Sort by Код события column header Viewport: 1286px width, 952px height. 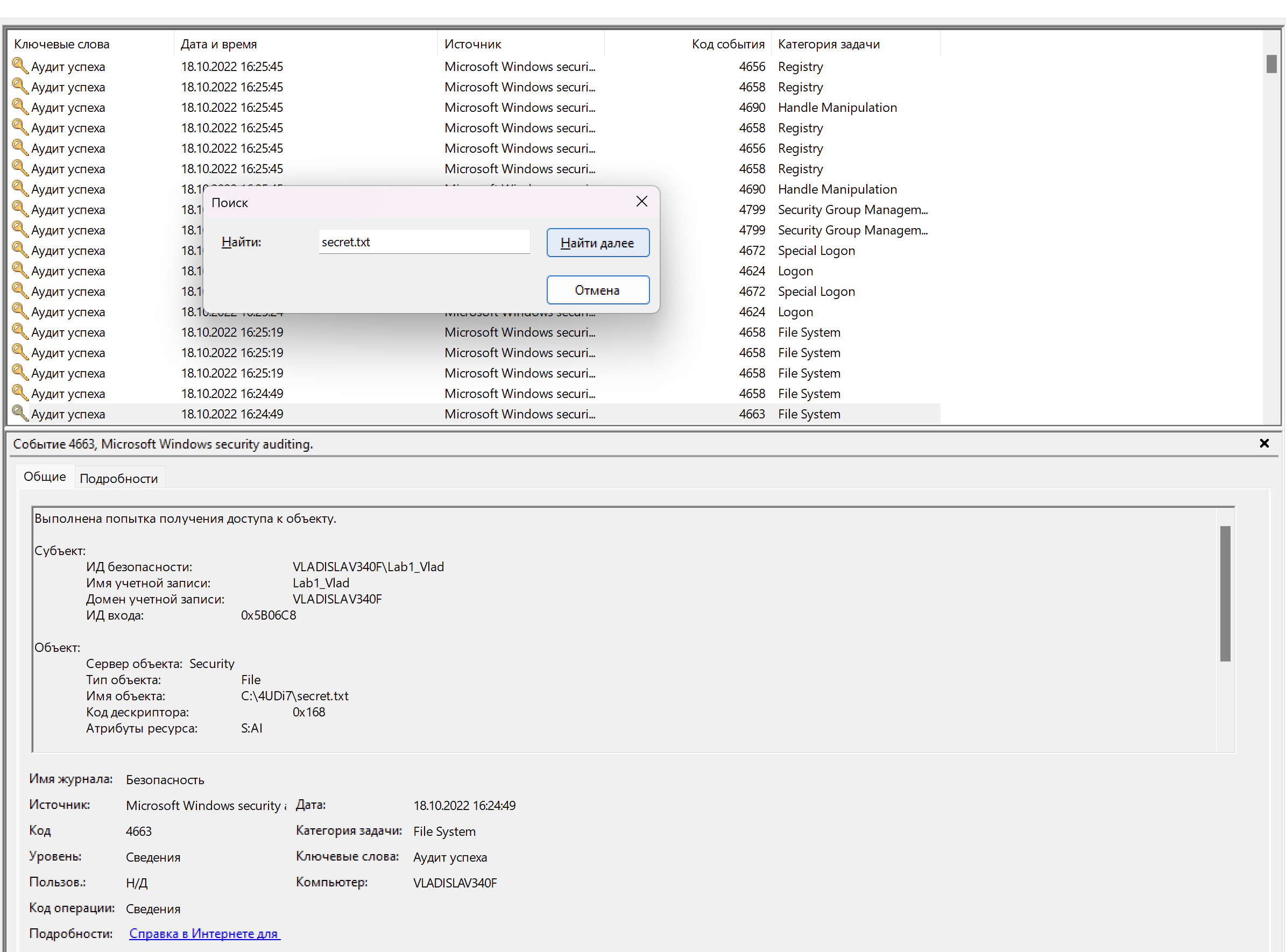tap(727, 44)
